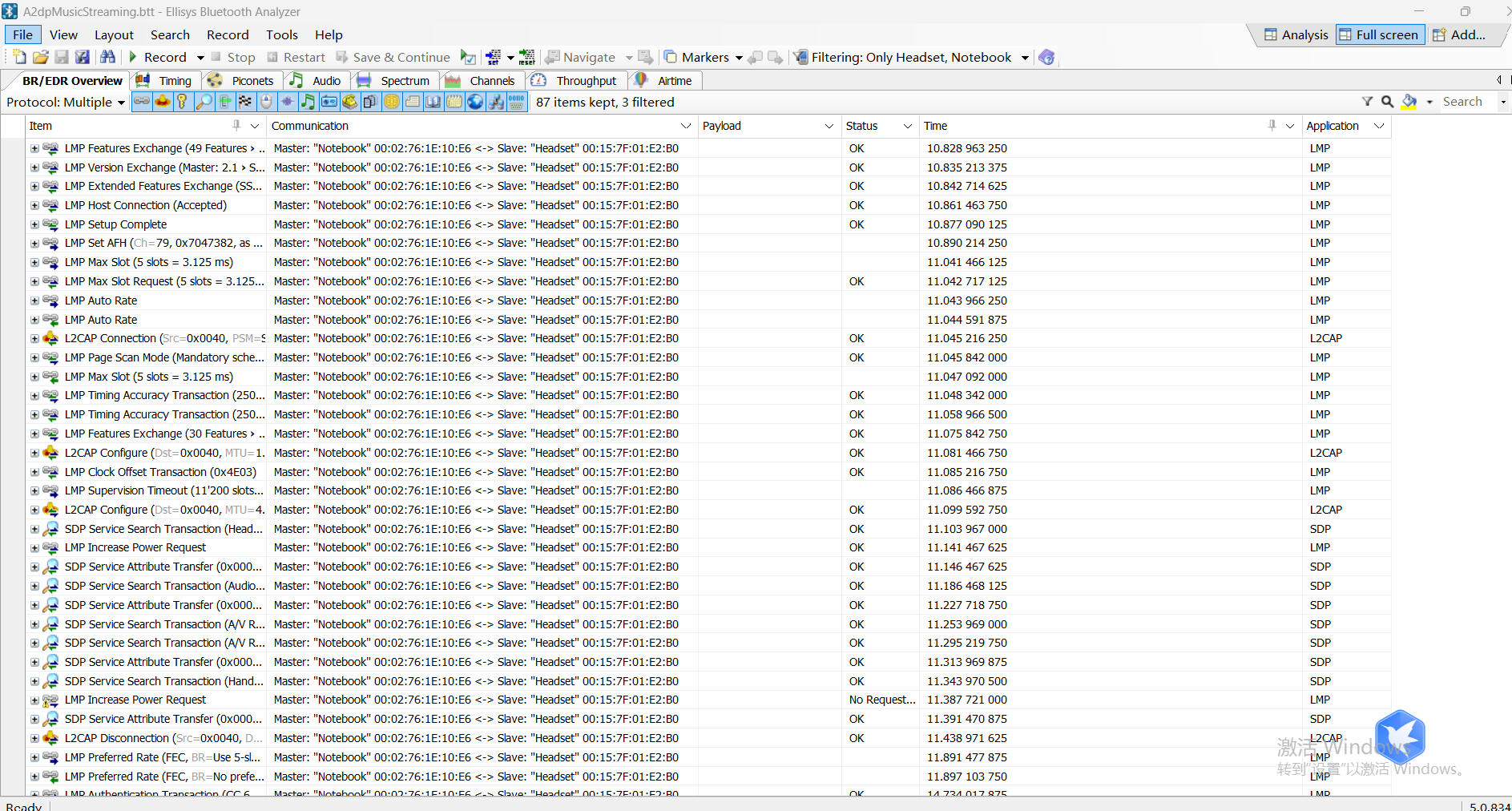1512x811 pixels.
Task: Open a trace file with folder icon
Action: point(40,57)
